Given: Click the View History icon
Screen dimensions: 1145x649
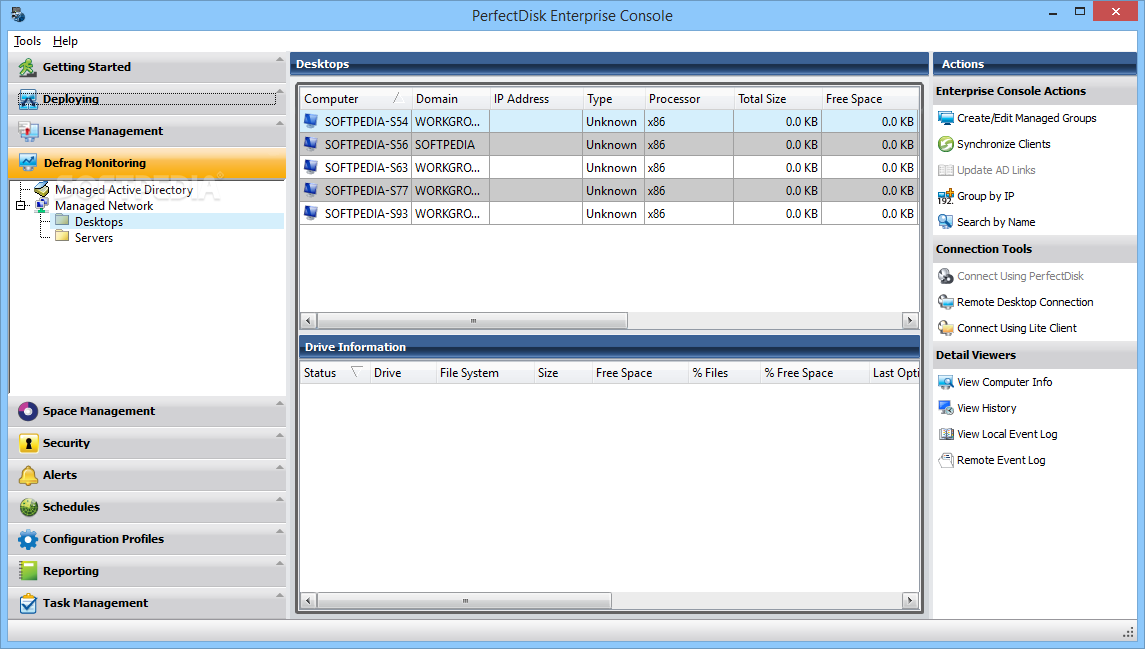Looking at the screenshot, I should click(946, 408).
